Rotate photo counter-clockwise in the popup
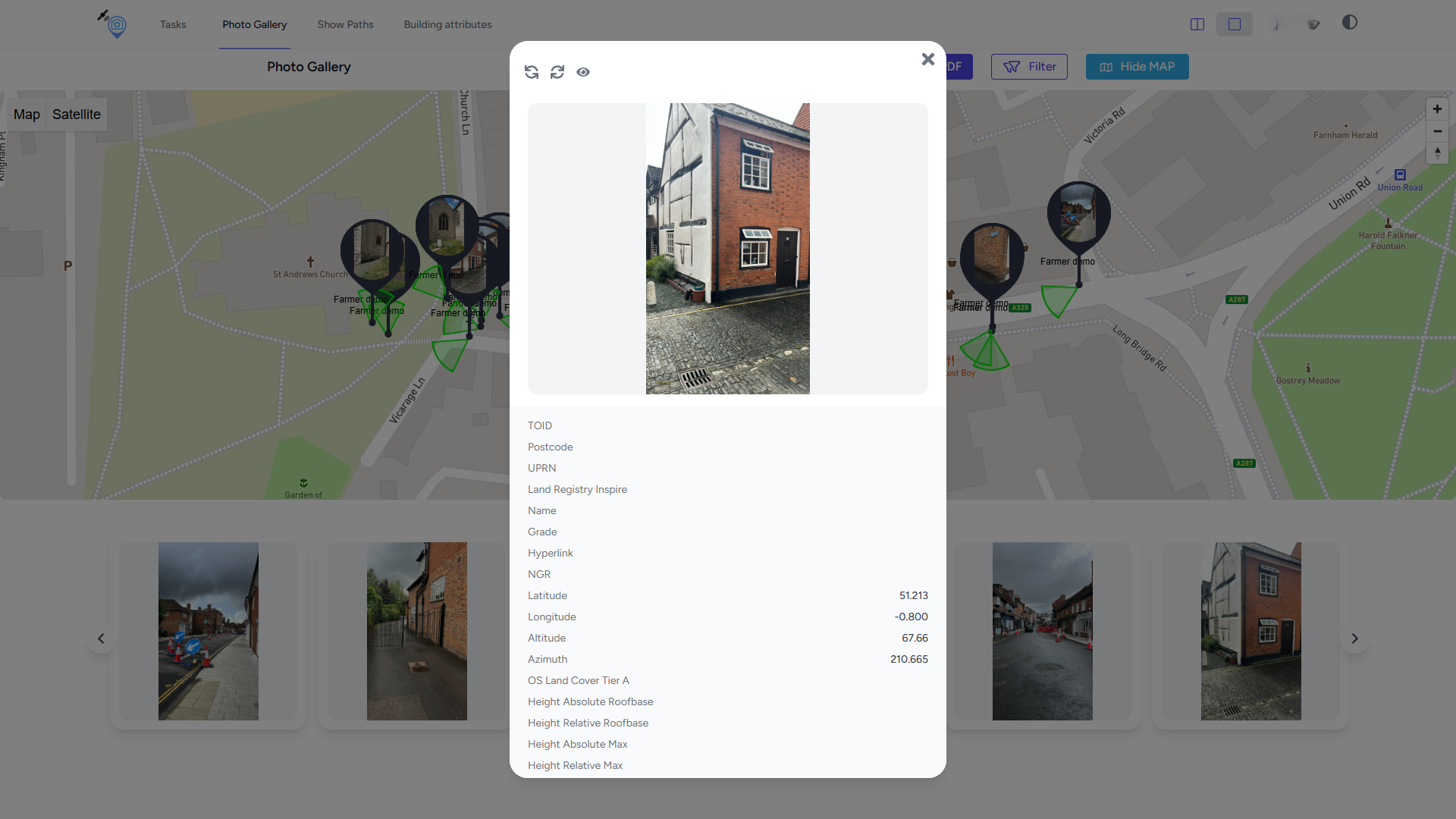 [532, 72]
